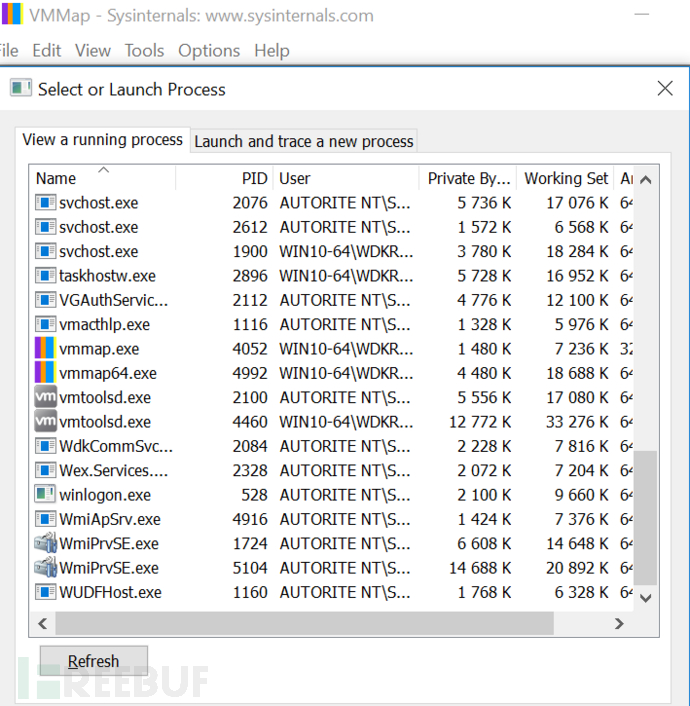Screen dimensions: 690x706
Task: Click PID value 2328
Action: (x=250, y=471)
